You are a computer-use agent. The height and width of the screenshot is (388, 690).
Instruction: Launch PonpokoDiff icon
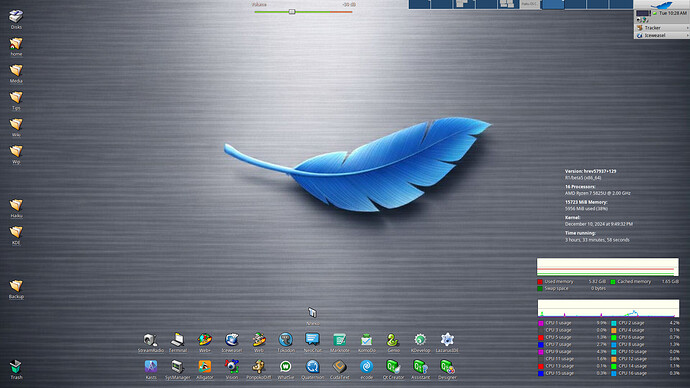pos(259,366)
